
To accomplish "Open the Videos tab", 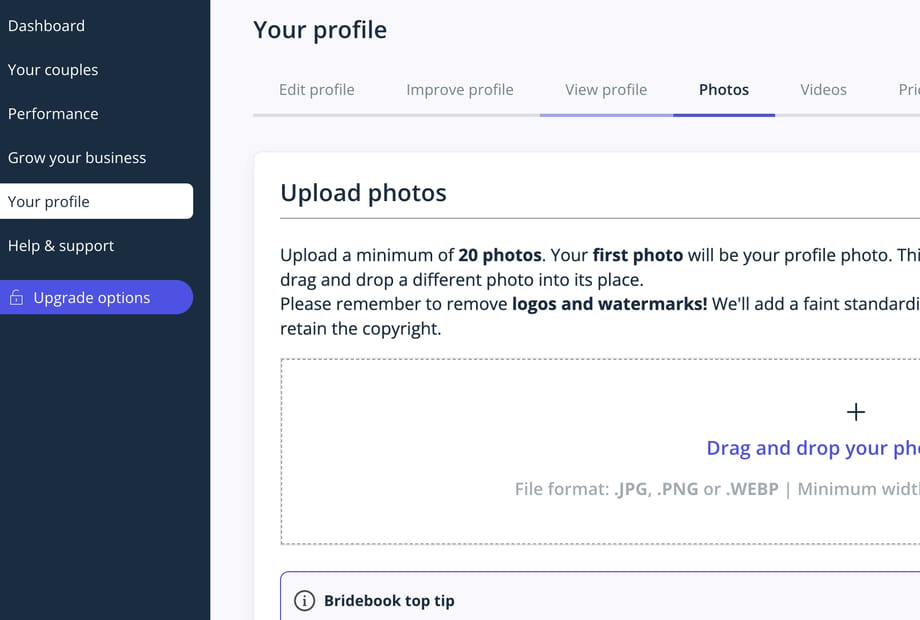I will point(823,90).
